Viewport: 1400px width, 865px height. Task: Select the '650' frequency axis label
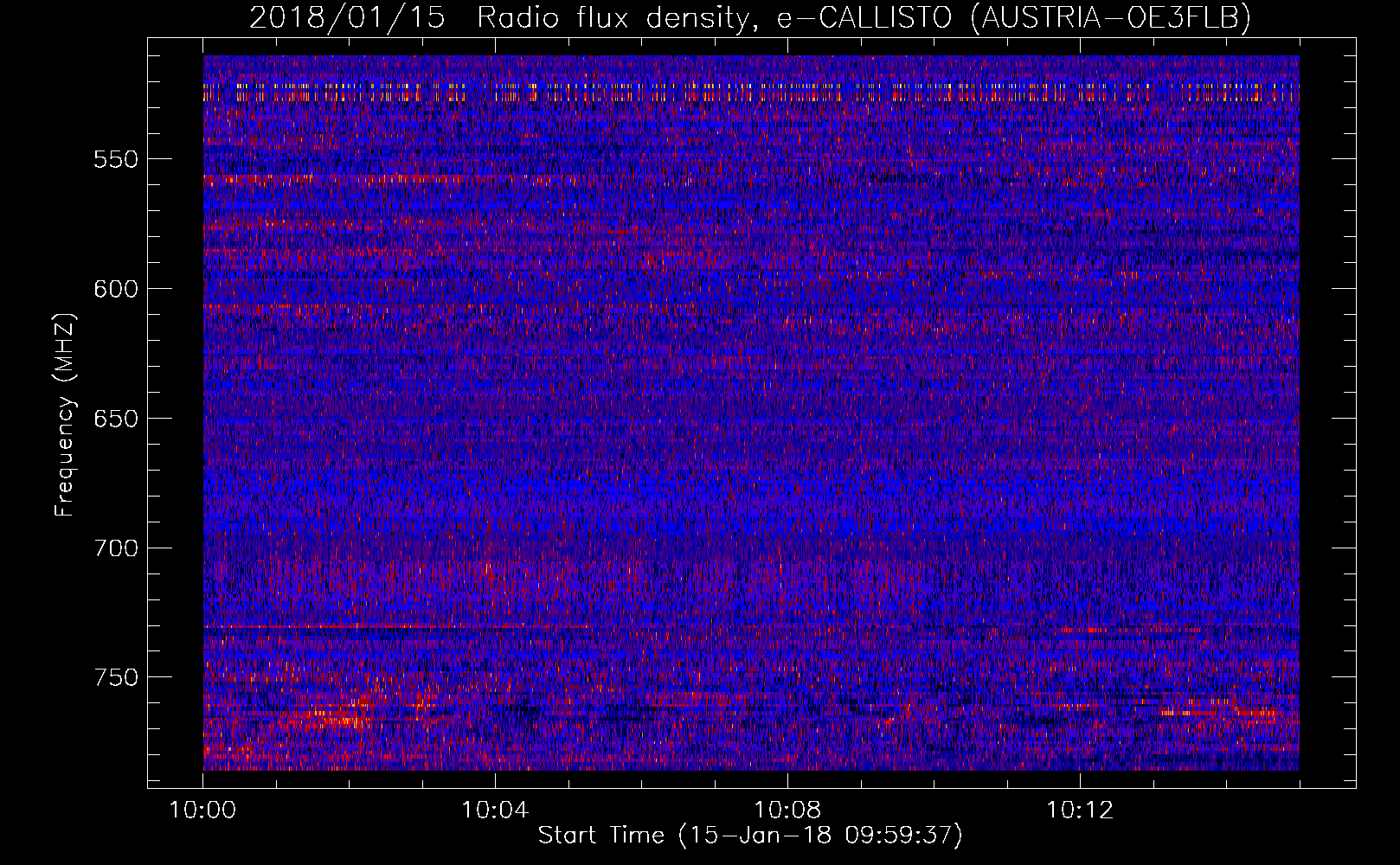116,419
